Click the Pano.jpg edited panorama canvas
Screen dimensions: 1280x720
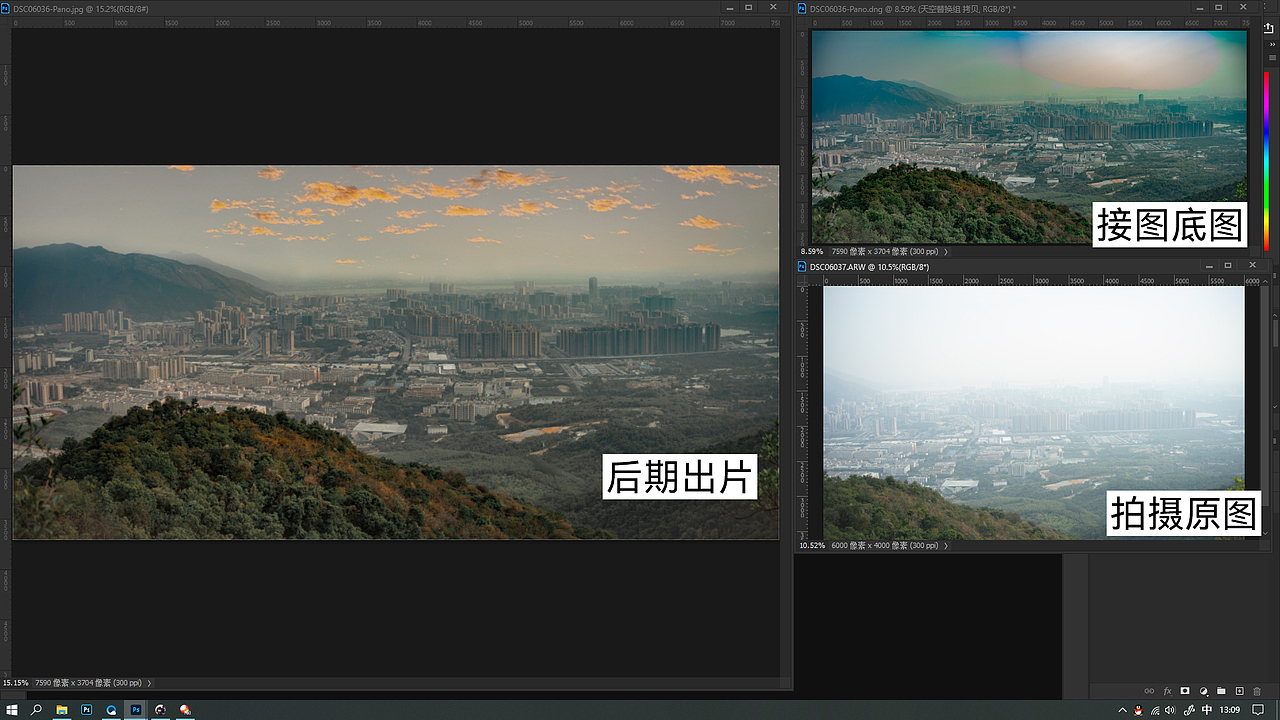pyautogui.click(x=396, y=352)
